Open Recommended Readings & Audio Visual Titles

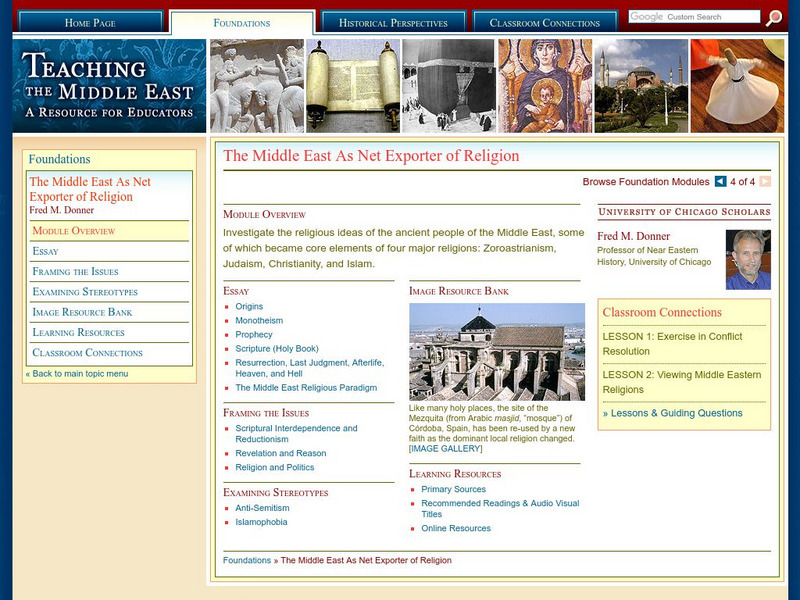(x=500, y=509)
